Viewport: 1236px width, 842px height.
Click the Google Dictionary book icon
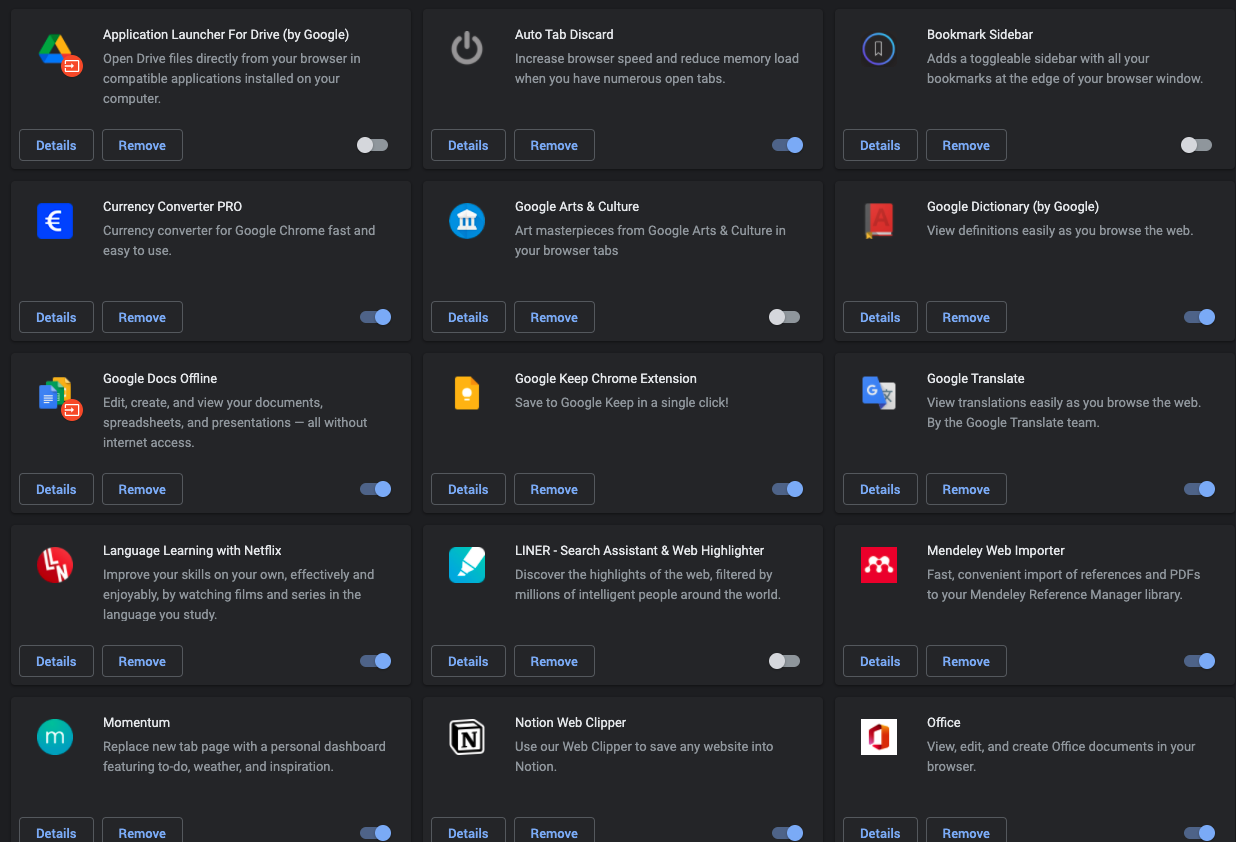tap(879, 221)
